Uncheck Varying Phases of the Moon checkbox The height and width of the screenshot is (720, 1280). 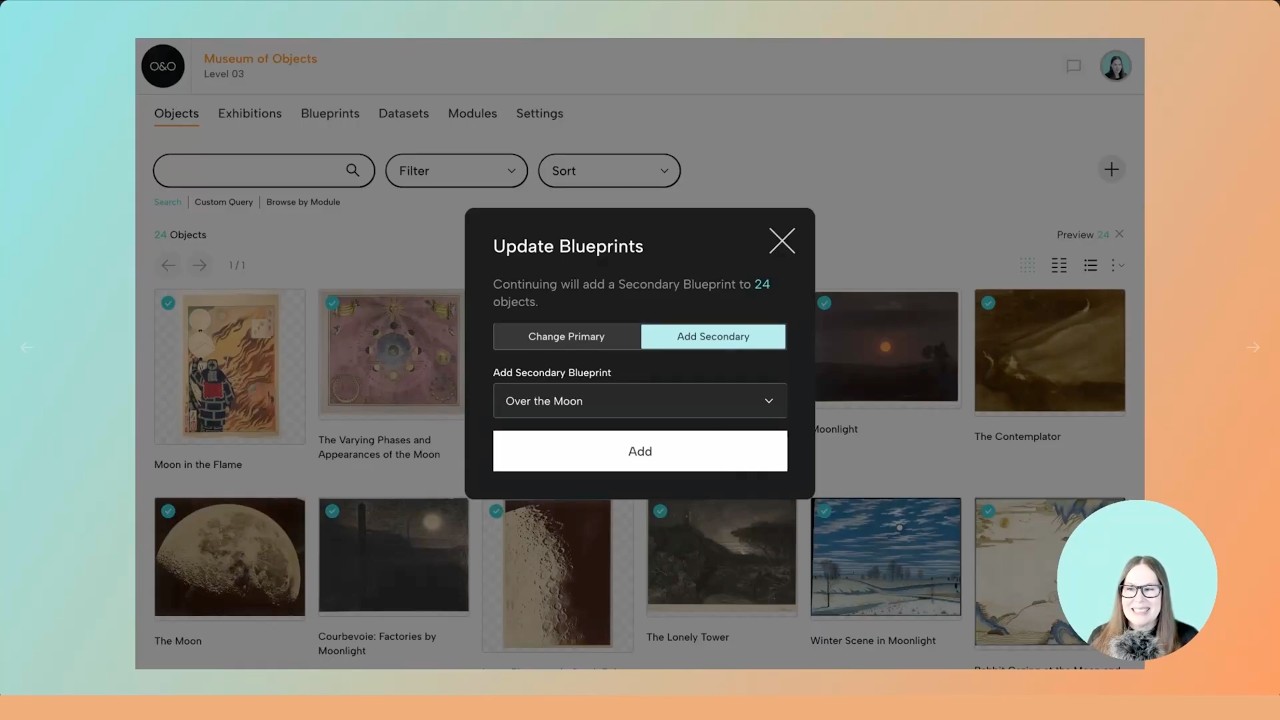[332, 303]
